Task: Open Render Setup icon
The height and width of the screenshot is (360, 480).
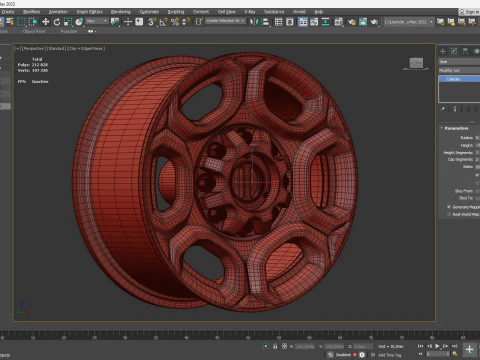Action: (352, 22)
